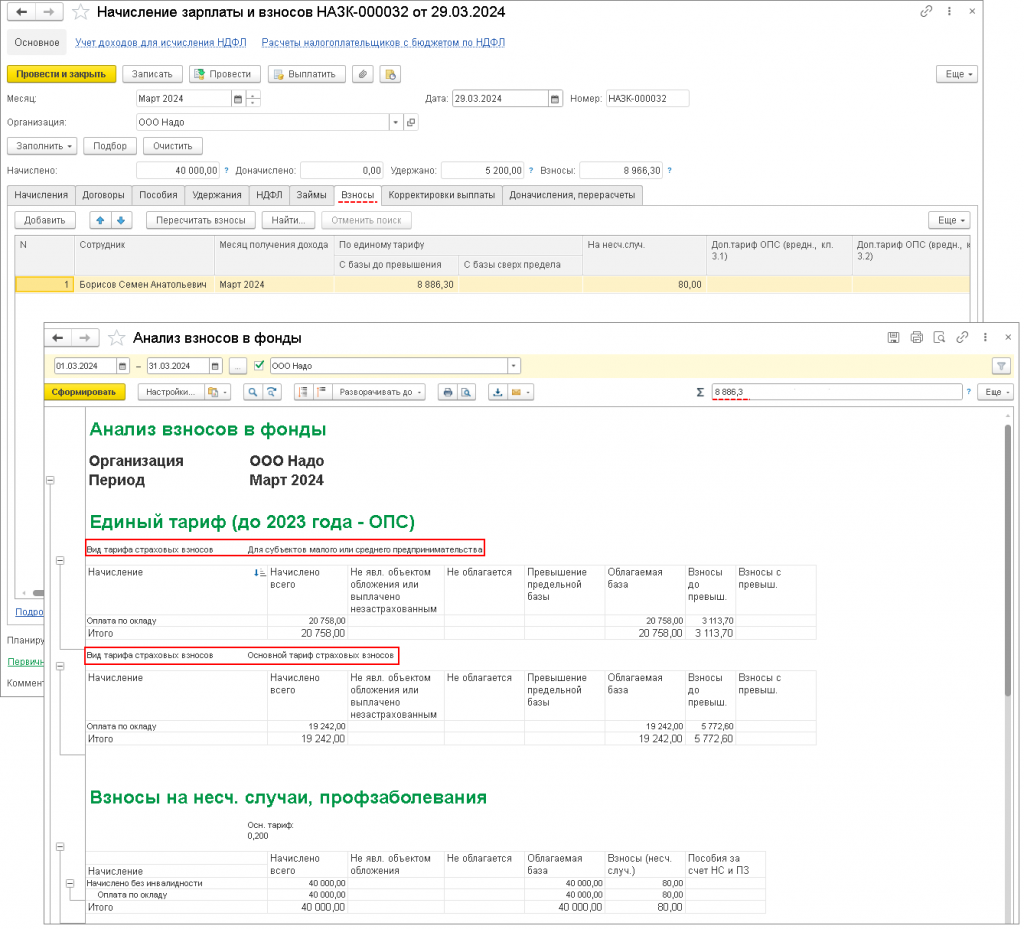Image resolution: width=1024 pixels, height=929 pixels.
Task: Click the Взносы total field 8 966,30
Action: pos(621,170)
